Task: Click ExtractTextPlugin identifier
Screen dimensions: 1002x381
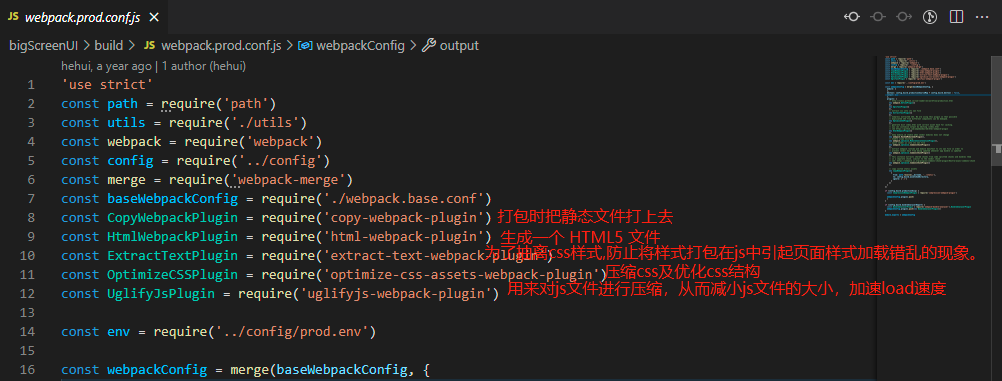Action: [173, 256]
